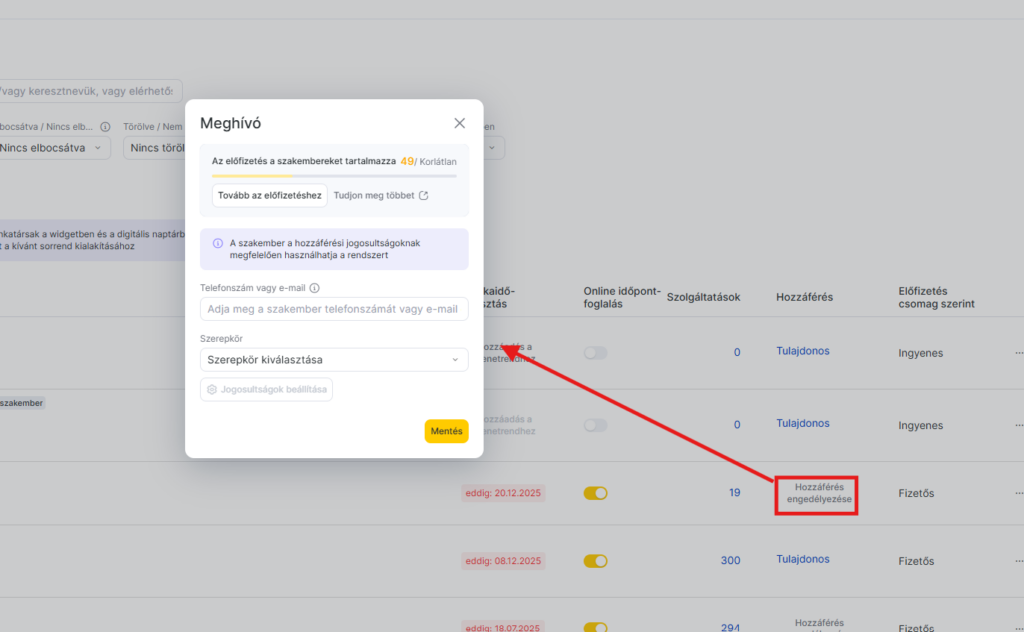
Task: Click the Mentés button
Action: [x=446, y=431]
